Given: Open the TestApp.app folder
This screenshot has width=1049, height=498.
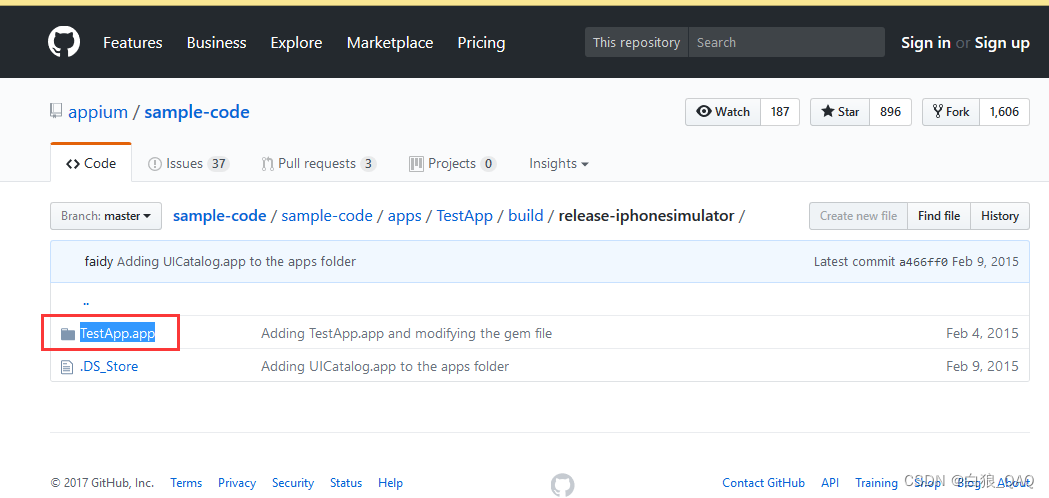Looking at the screenshot, I should 118,333.
